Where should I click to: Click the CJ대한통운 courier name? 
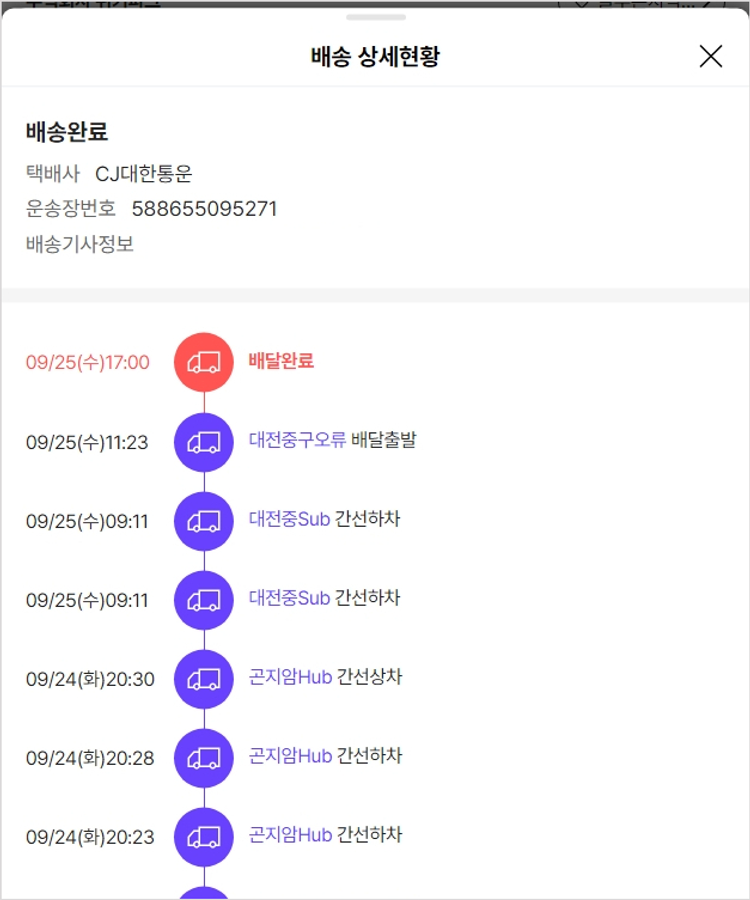click(143, 174)
